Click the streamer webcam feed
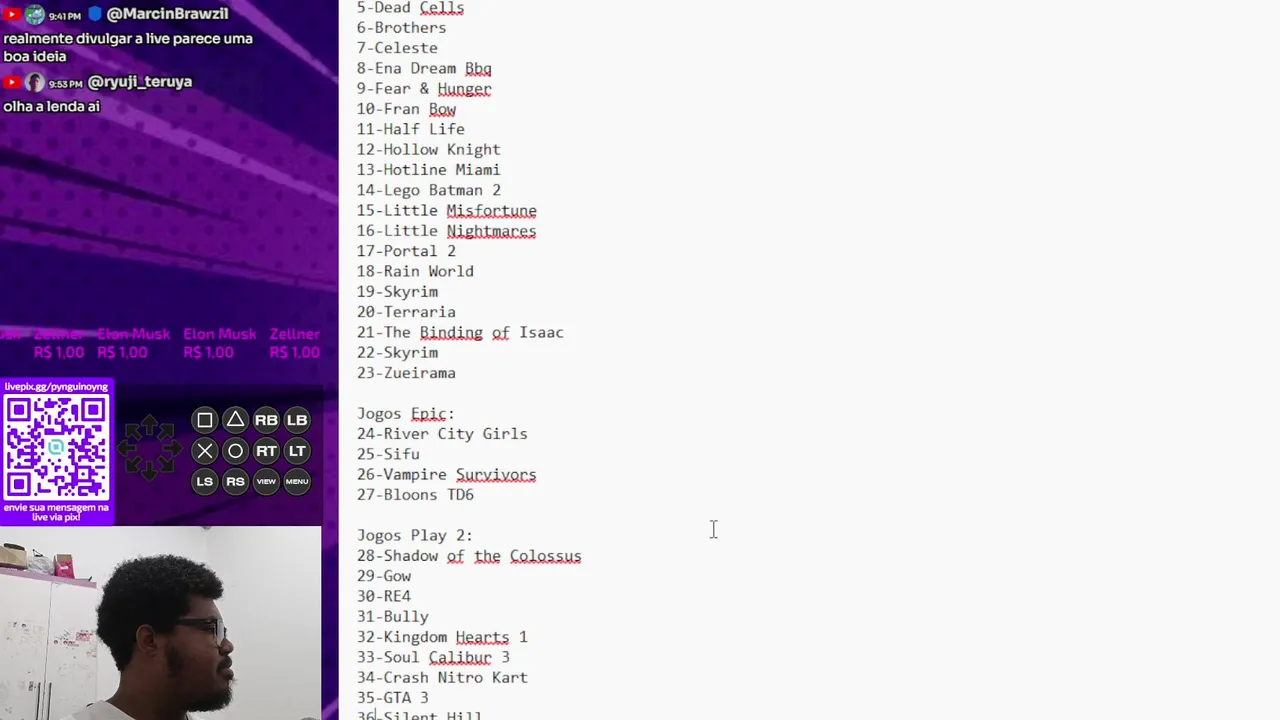This screenshot has height=720, width=1280. (x=161, y=623)
